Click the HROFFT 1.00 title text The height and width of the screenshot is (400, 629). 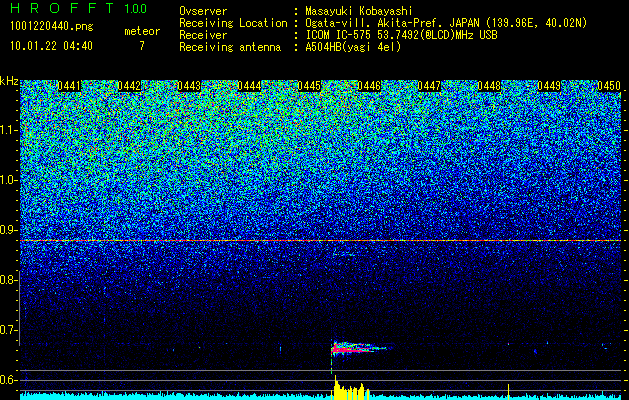[79, 8]
